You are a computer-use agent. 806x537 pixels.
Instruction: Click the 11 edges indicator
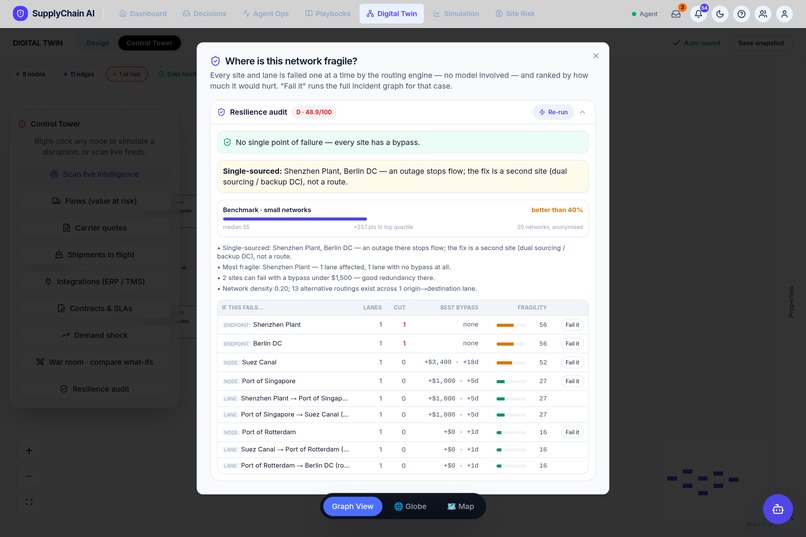click(79, 74)
